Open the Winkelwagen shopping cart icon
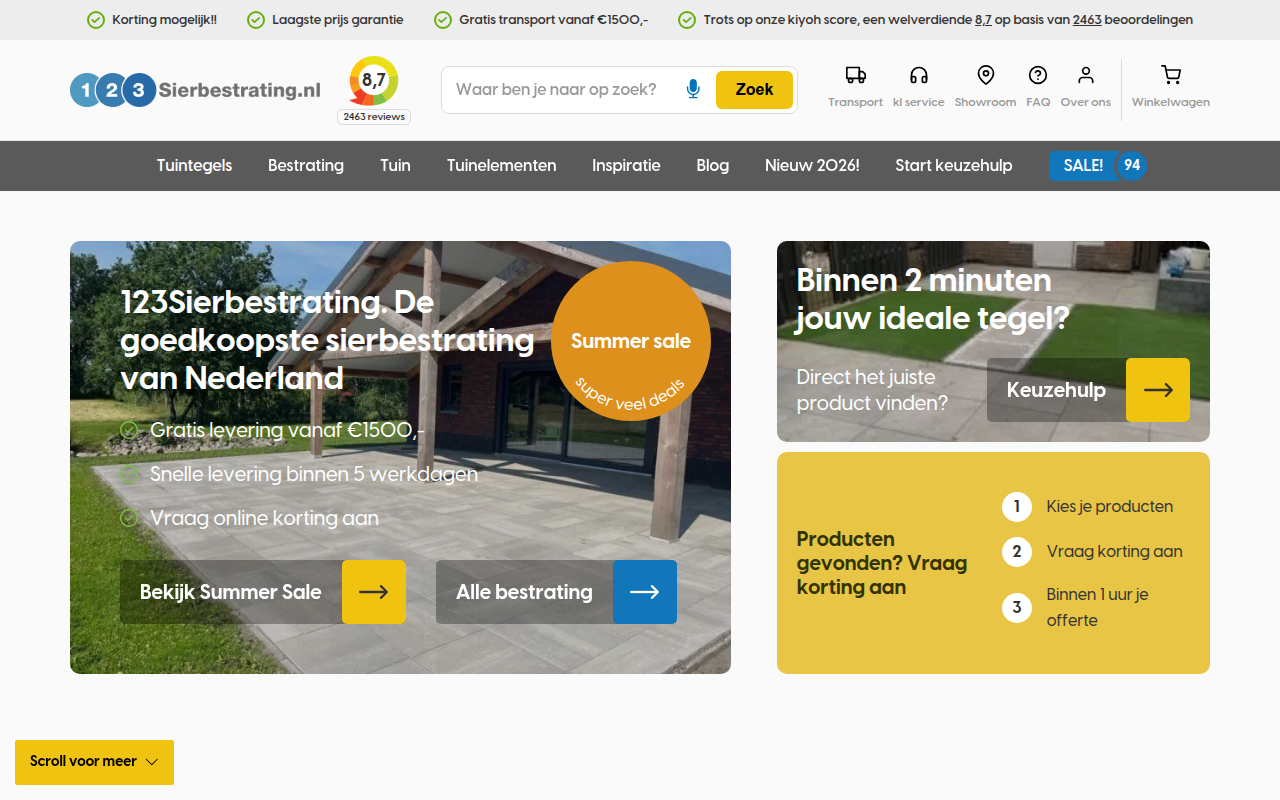The width and height of the screenshot is (1280, 800). tap(1171, 75)
